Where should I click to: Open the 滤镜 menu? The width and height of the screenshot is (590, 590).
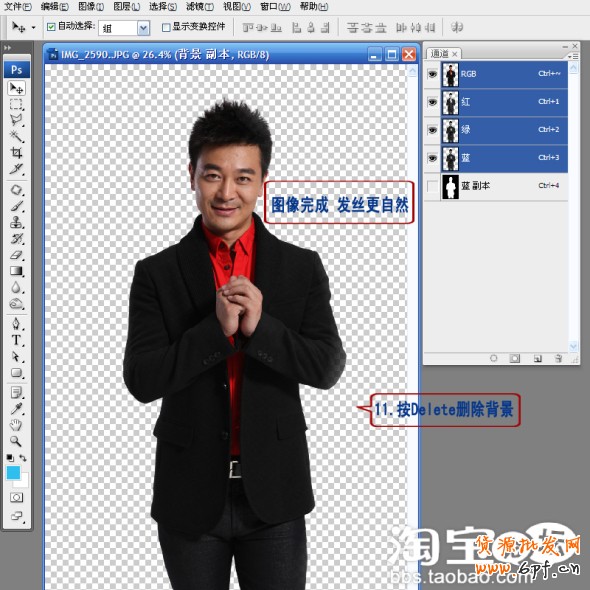click(200, 6)
